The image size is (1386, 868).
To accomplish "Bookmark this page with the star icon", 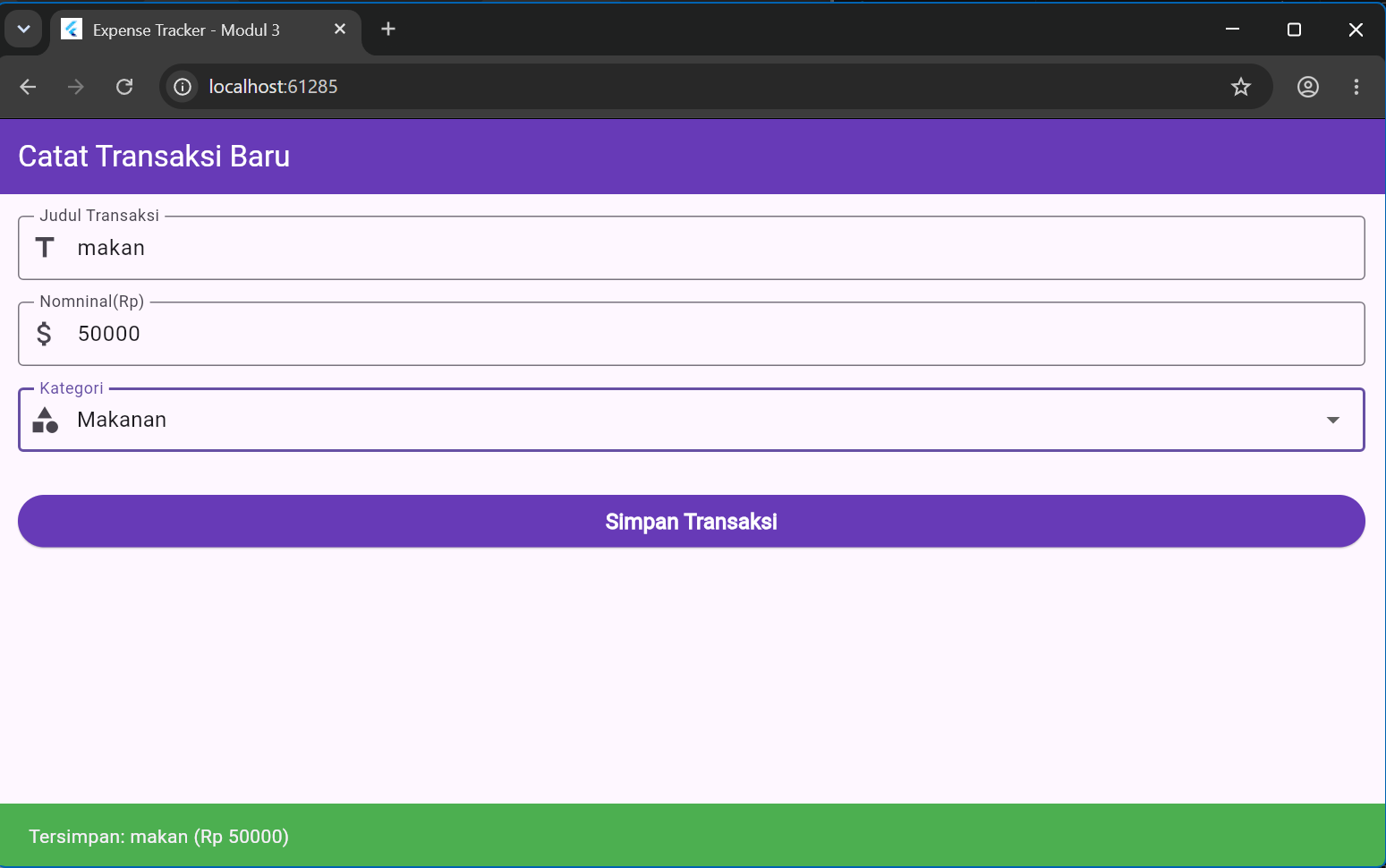I will coord(1240,87).
